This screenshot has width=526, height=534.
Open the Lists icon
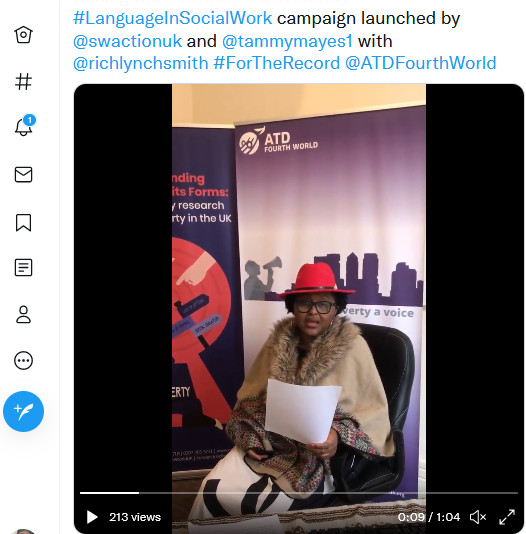point(23,267)
